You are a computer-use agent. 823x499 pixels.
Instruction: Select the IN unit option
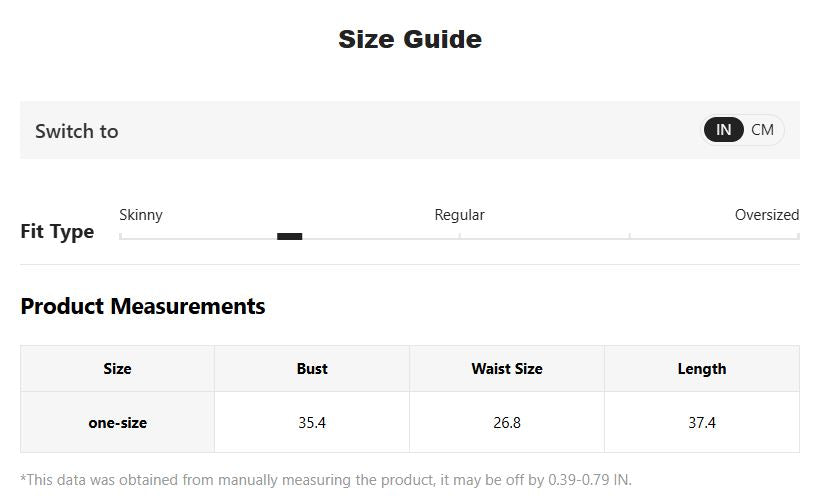[723, 130]
